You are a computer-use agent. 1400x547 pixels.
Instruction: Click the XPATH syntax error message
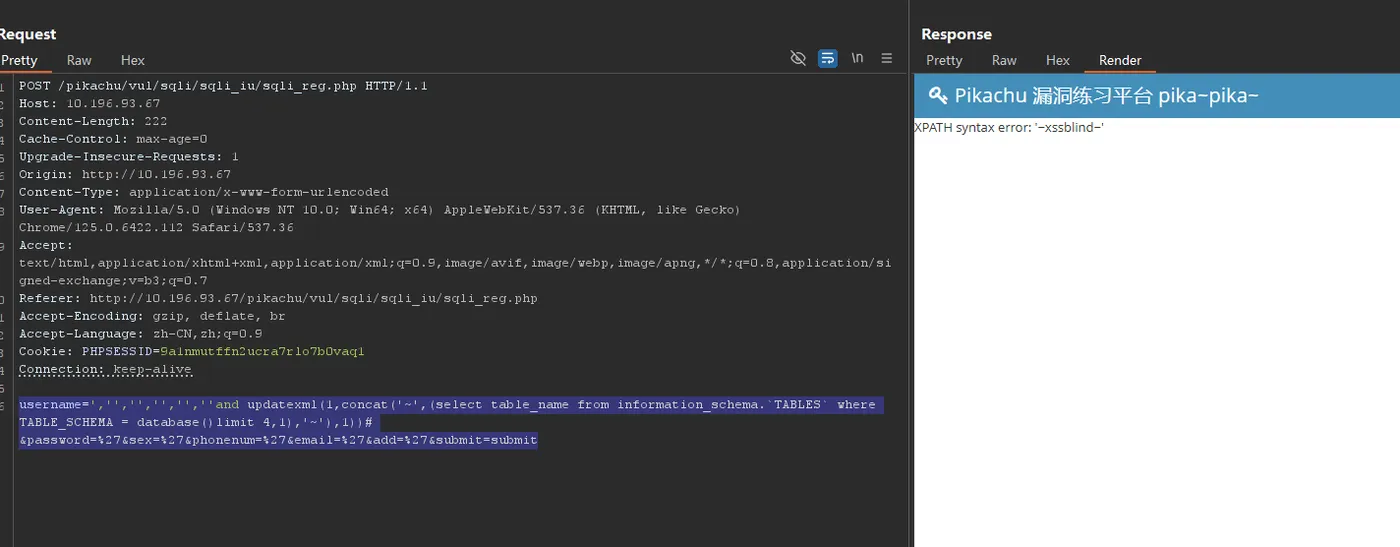point(1009,128)
